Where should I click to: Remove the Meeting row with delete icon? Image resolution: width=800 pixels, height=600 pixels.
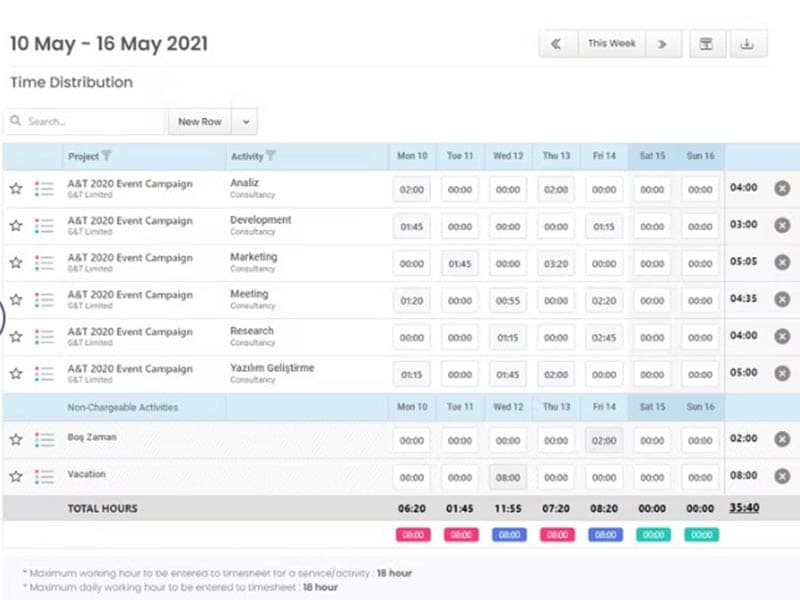pyautogui.click(x=782, y=299)
